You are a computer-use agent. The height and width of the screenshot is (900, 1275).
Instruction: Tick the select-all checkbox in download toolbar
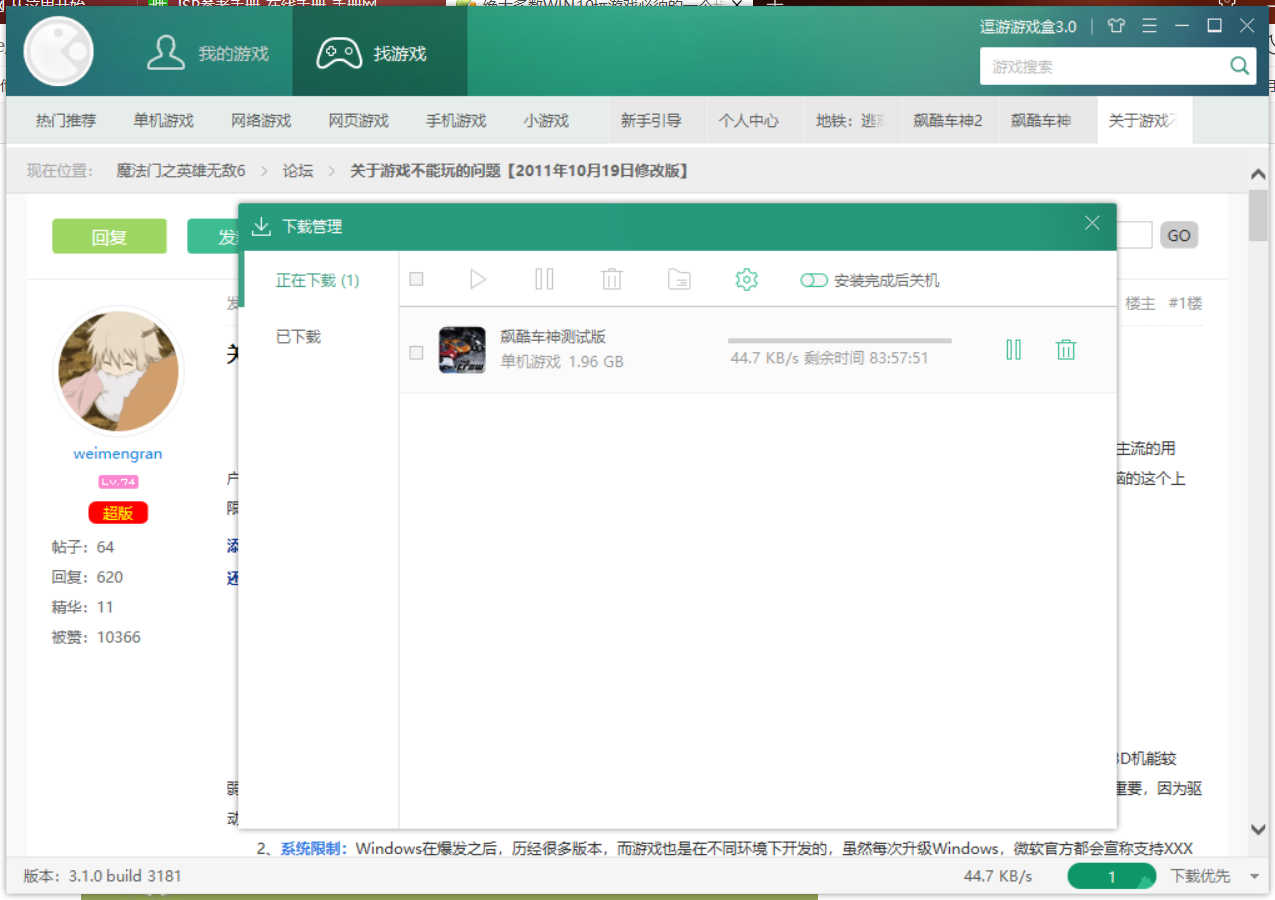416,279
